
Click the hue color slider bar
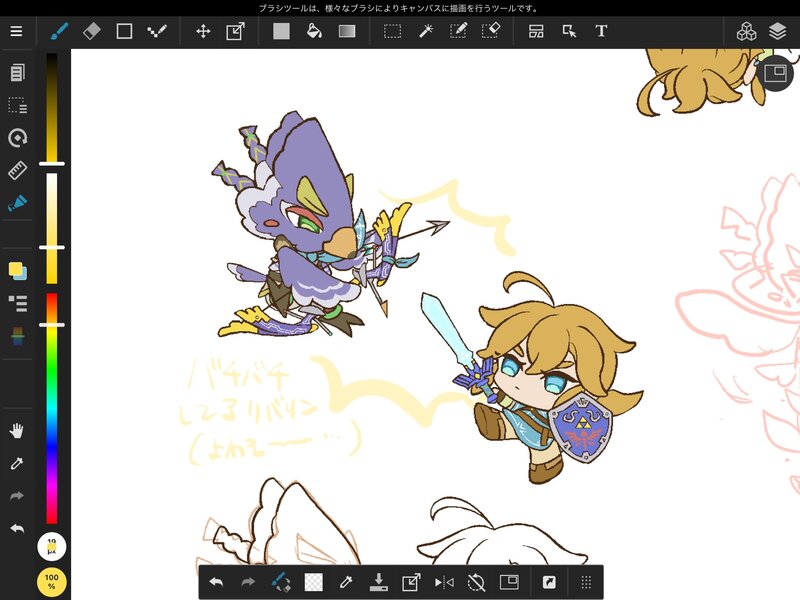point(52,408)
